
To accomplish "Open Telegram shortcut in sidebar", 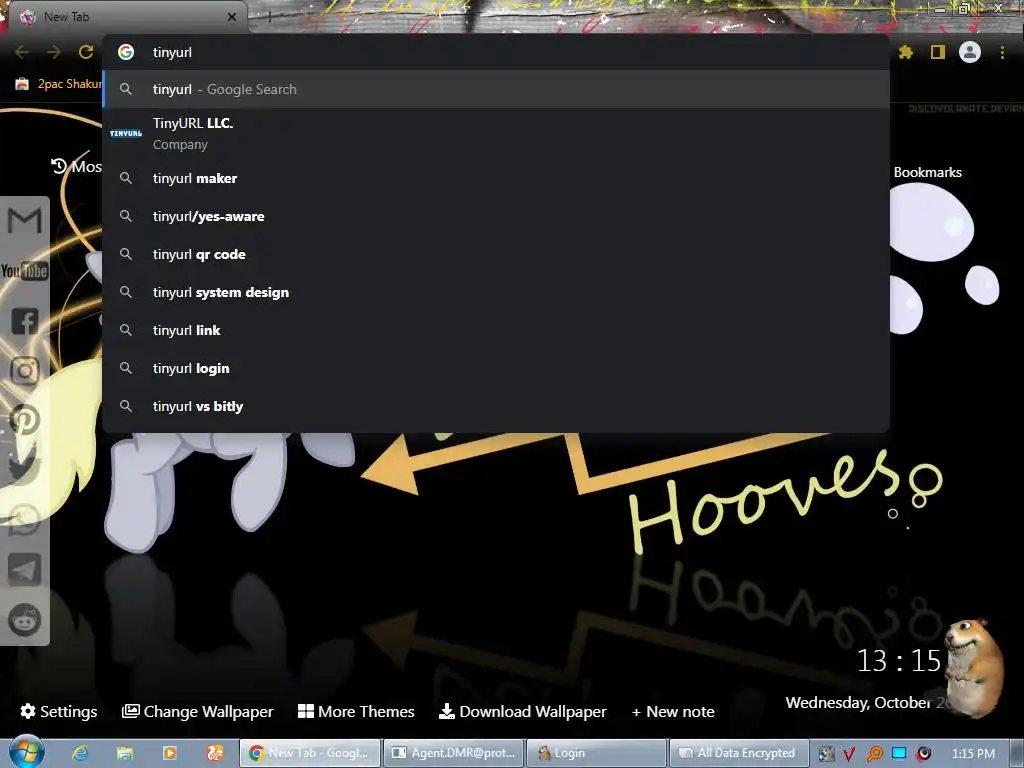I will pos(25,569).
